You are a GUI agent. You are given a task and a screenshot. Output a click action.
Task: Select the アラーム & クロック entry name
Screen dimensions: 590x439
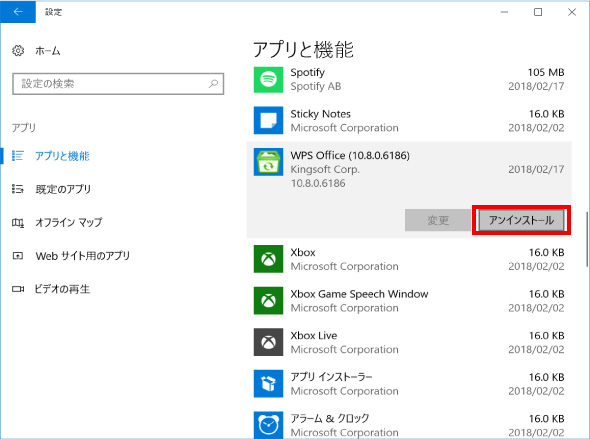[x=330, y=418]
